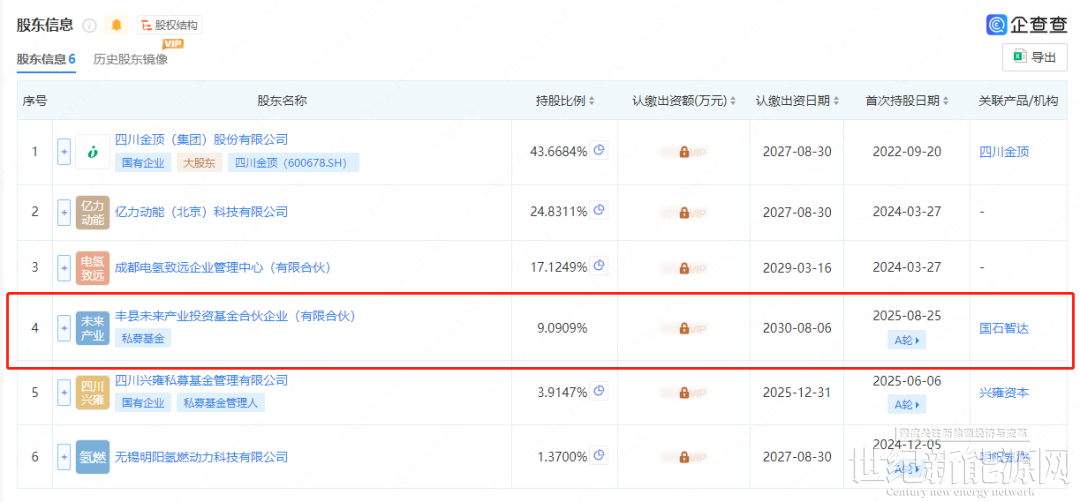Image resolution: width=1080 pixels, height=502 pixels.
Task: Select the 股东信息 6 tab
Action: tap(46, 59)
